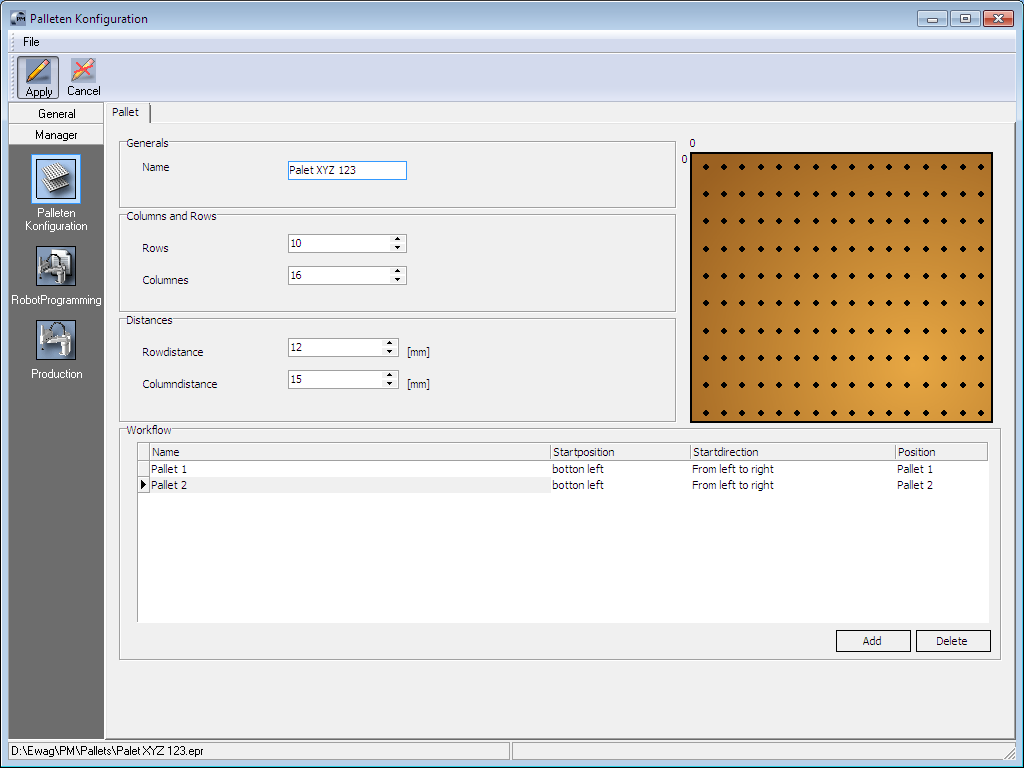
Task: Close the Palleten Konfiguration window
Action: [x=998, y=19]
